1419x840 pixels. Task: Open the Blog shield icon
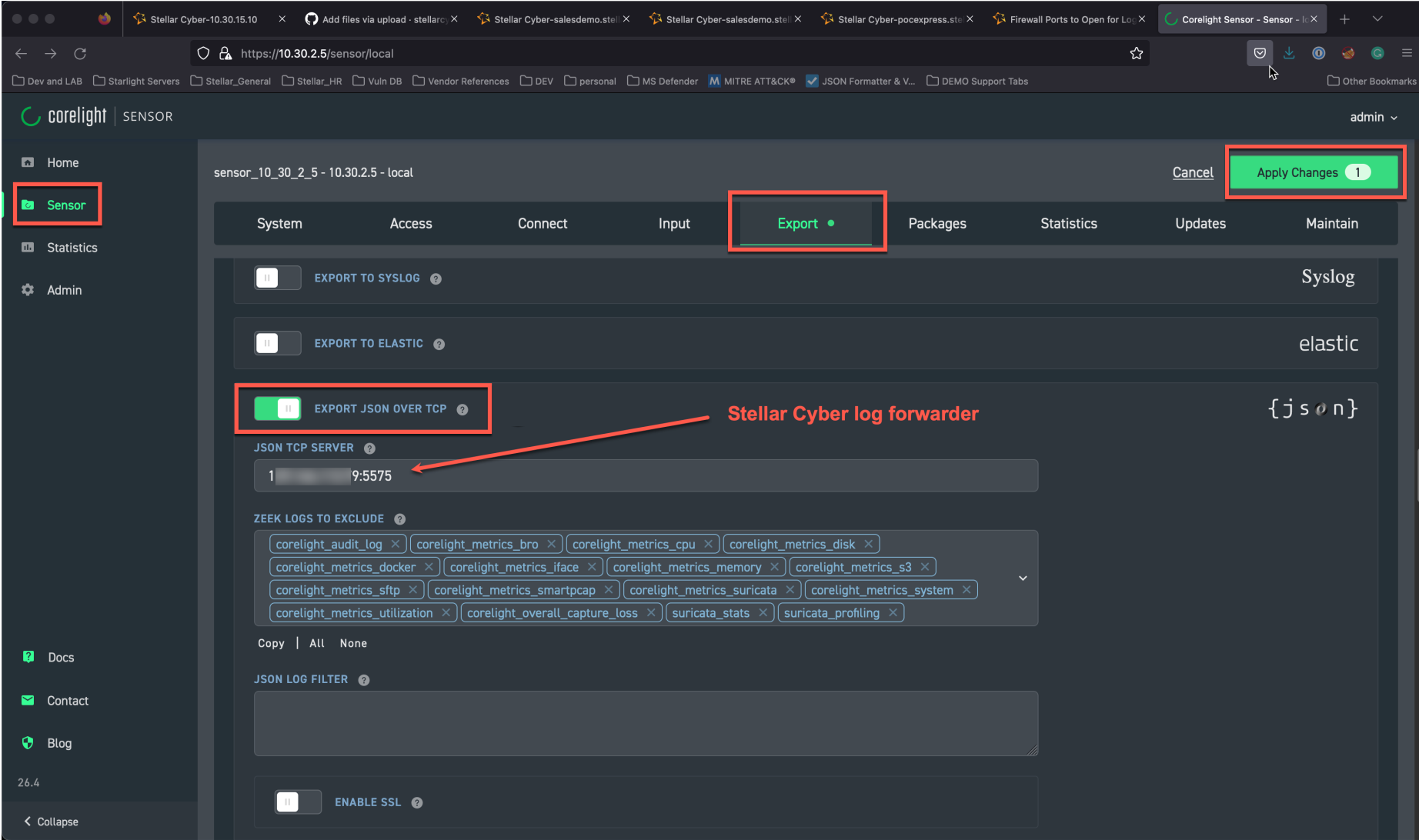28,743
